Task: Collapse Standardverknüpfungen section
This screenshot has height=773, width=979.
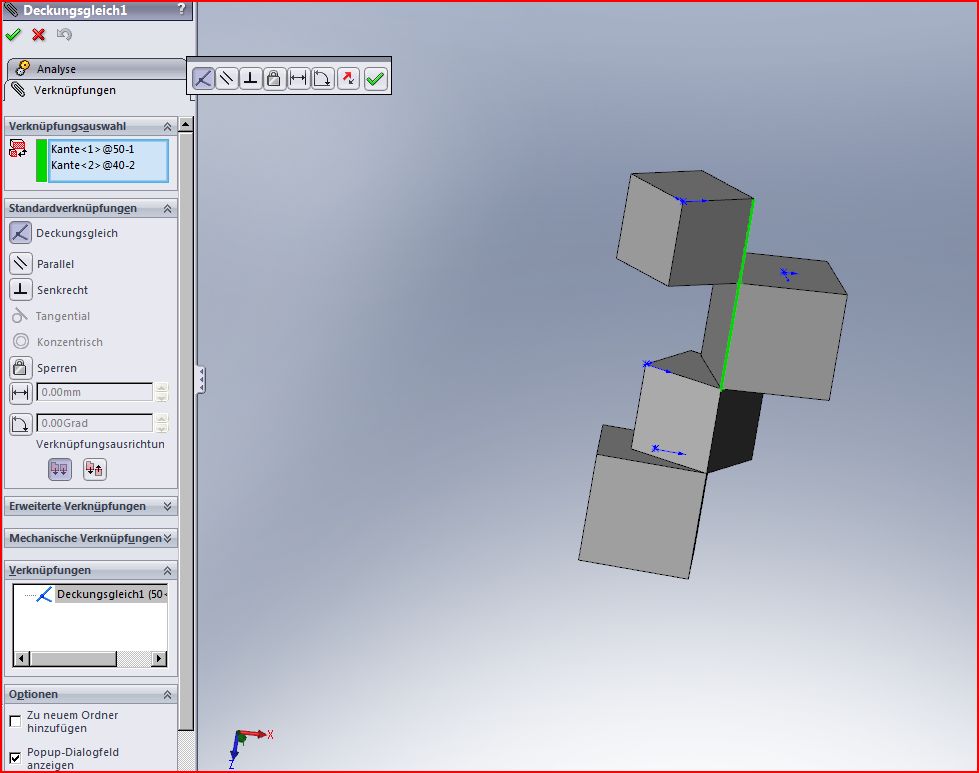Action: click(x=167, y=209)
